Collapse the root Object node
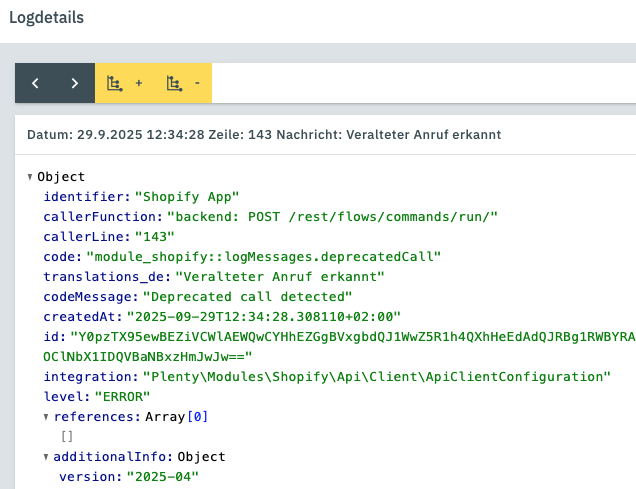This screenshot has width=636, height=489. [x=30, y=177]
